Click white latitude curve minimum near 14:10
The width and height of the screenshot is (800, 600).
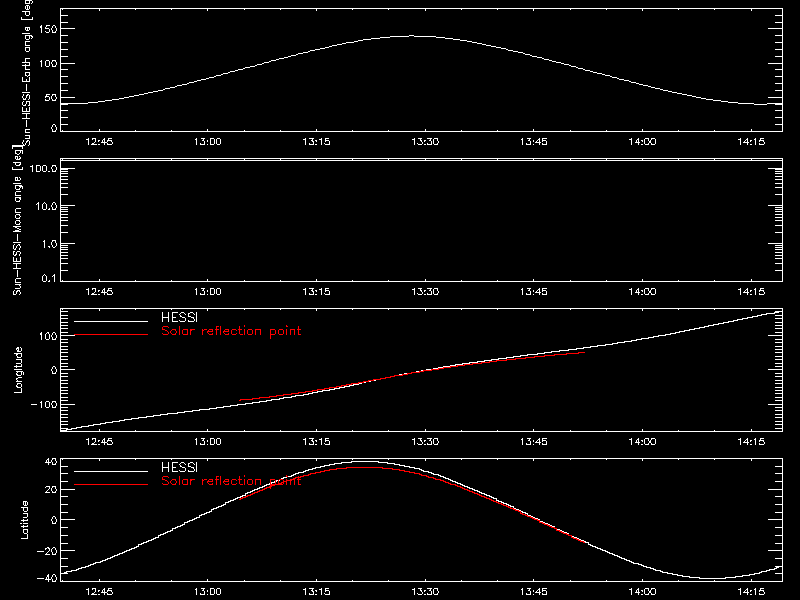(x=715, y=579)
